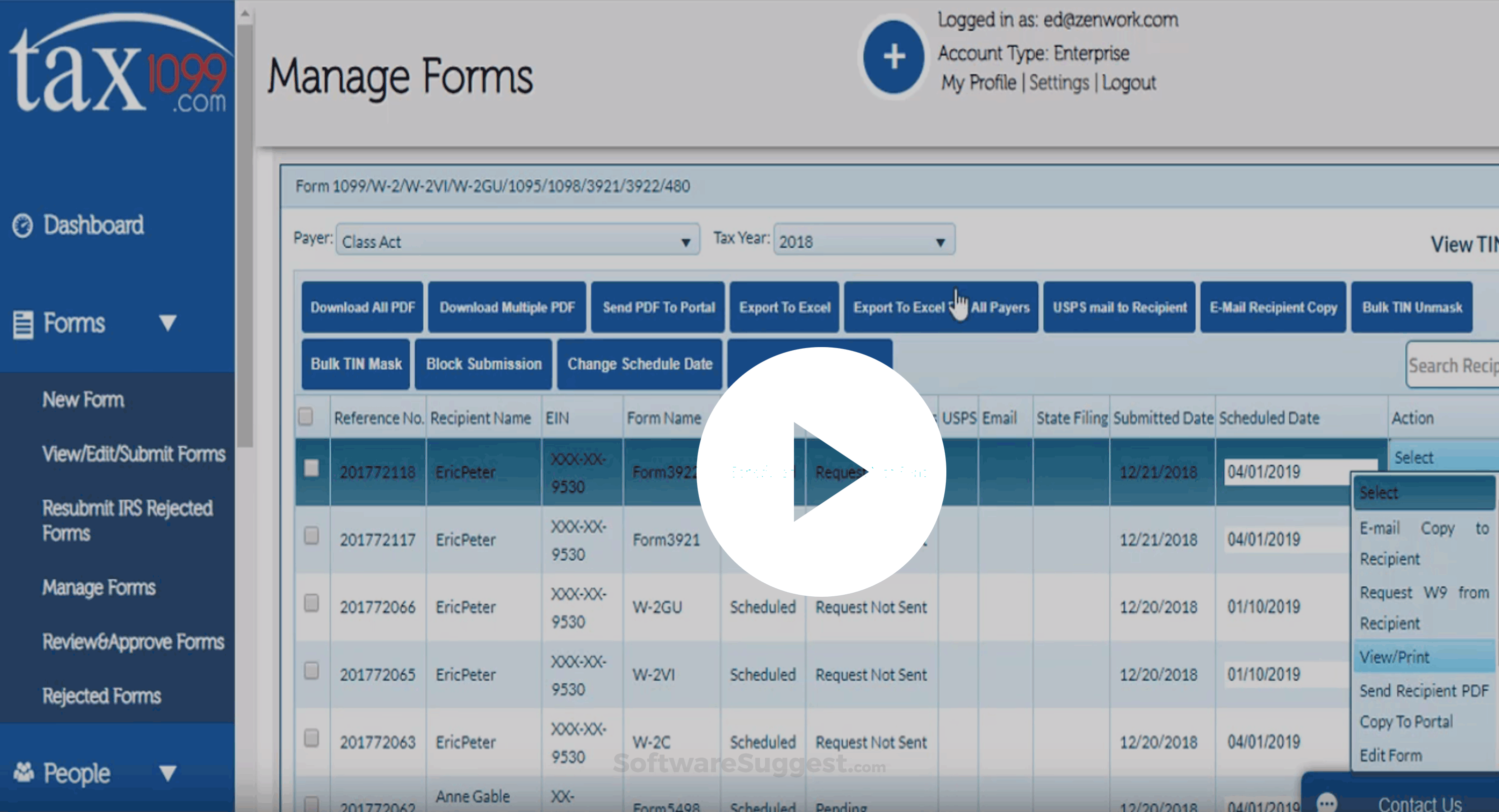Image resolution: width=1499 pixels, height=812 pixels.
Task: Choose Select option in the action list
Action: pos(1425,493)
